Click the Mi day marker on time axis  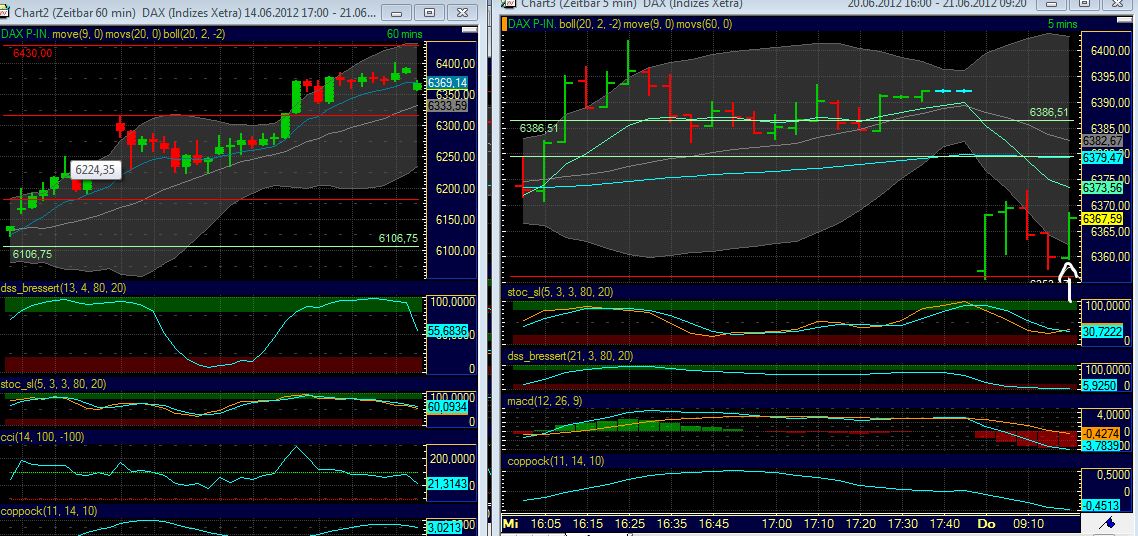click(x=510, y=522)
